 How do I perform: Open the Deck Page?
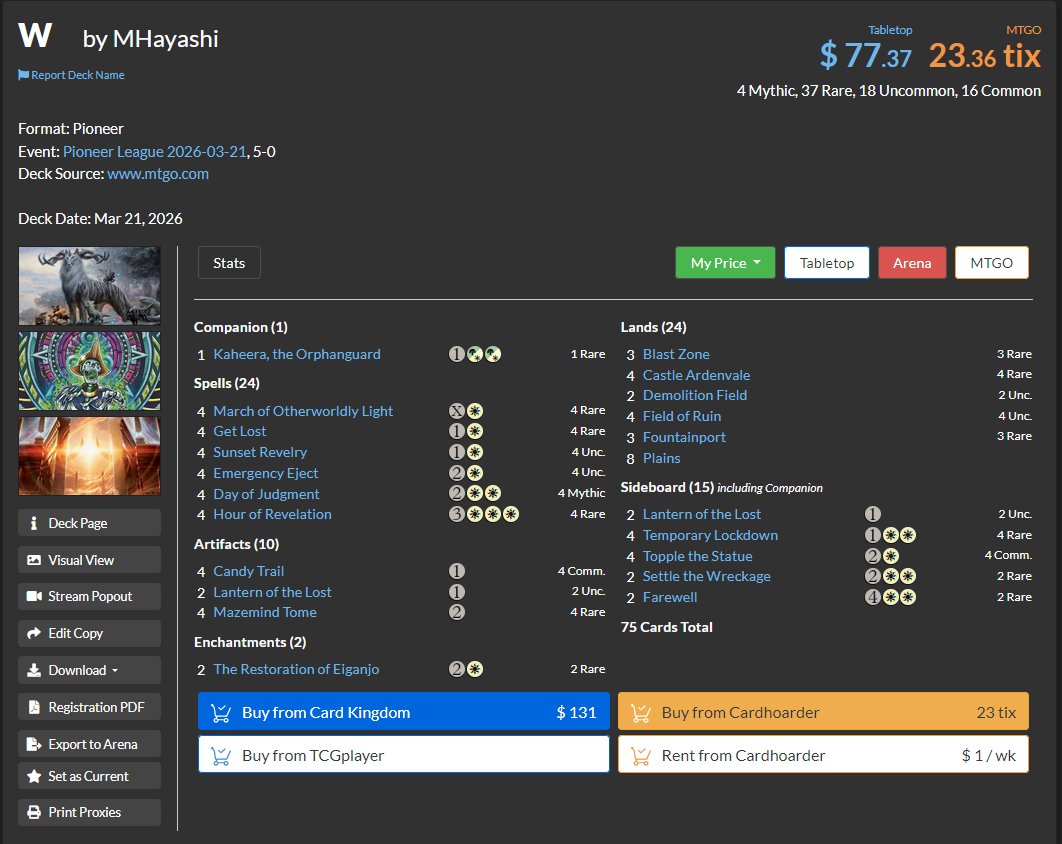click(89, 523)
